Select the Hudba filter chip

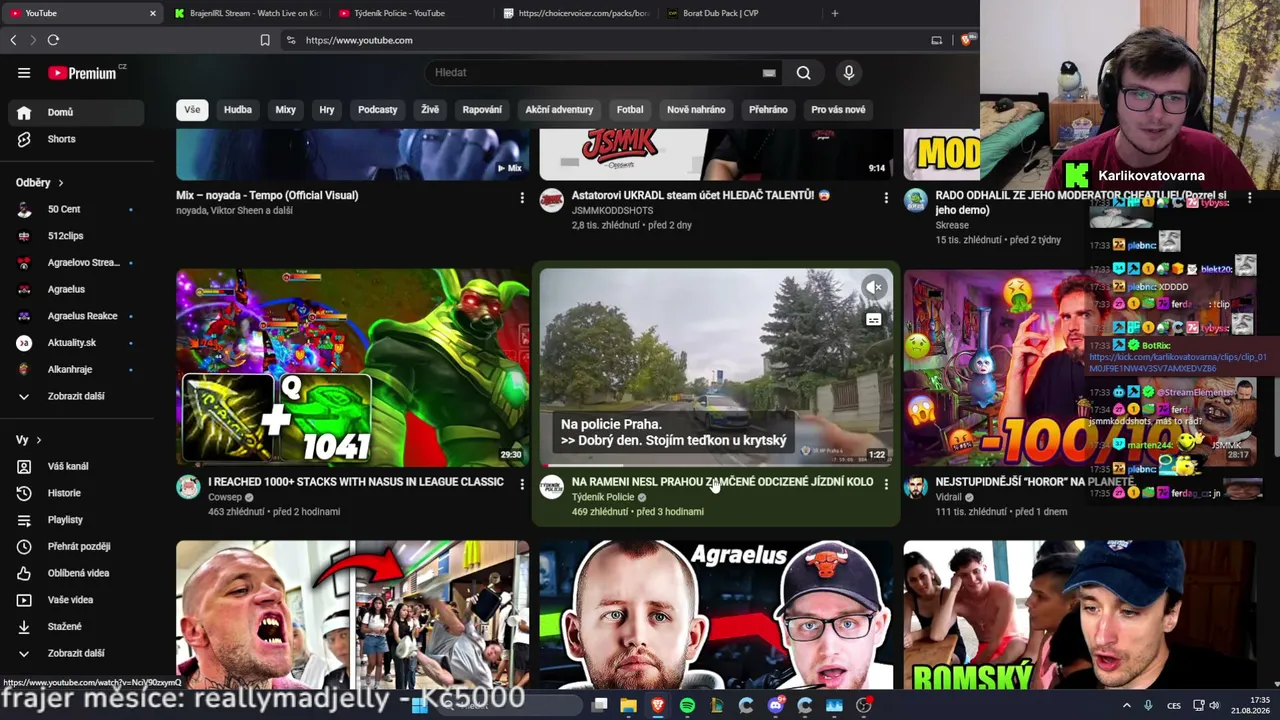pos(238,110)
